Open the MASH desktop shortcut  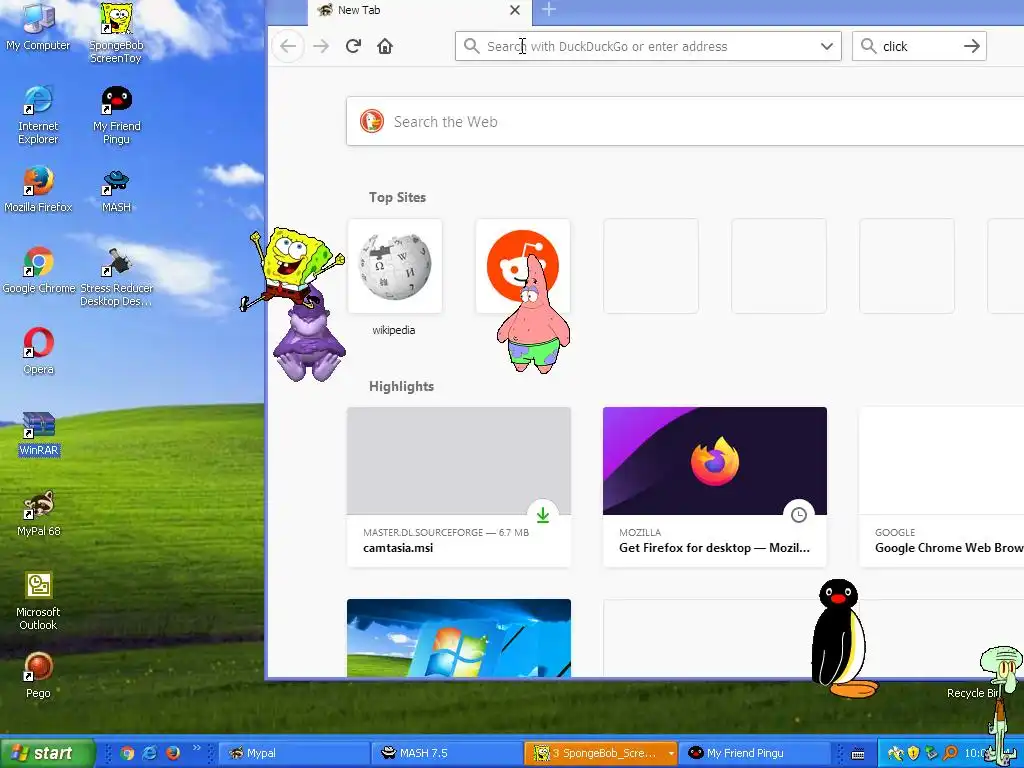click(x=116, y=189)
